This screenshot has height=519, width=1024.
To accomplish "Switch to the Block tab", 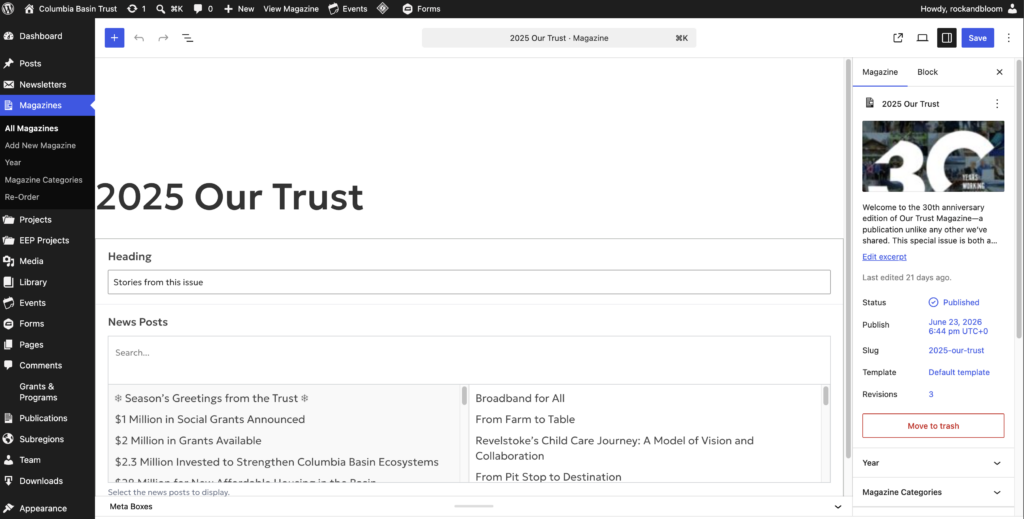I will click(927, 72).
